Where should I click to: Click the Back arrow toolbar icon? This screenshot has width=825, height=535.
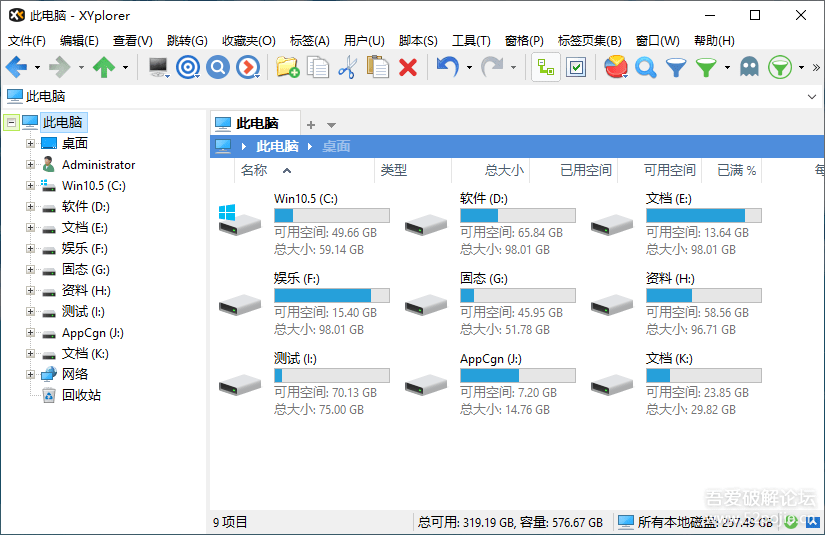pos(17,67)
